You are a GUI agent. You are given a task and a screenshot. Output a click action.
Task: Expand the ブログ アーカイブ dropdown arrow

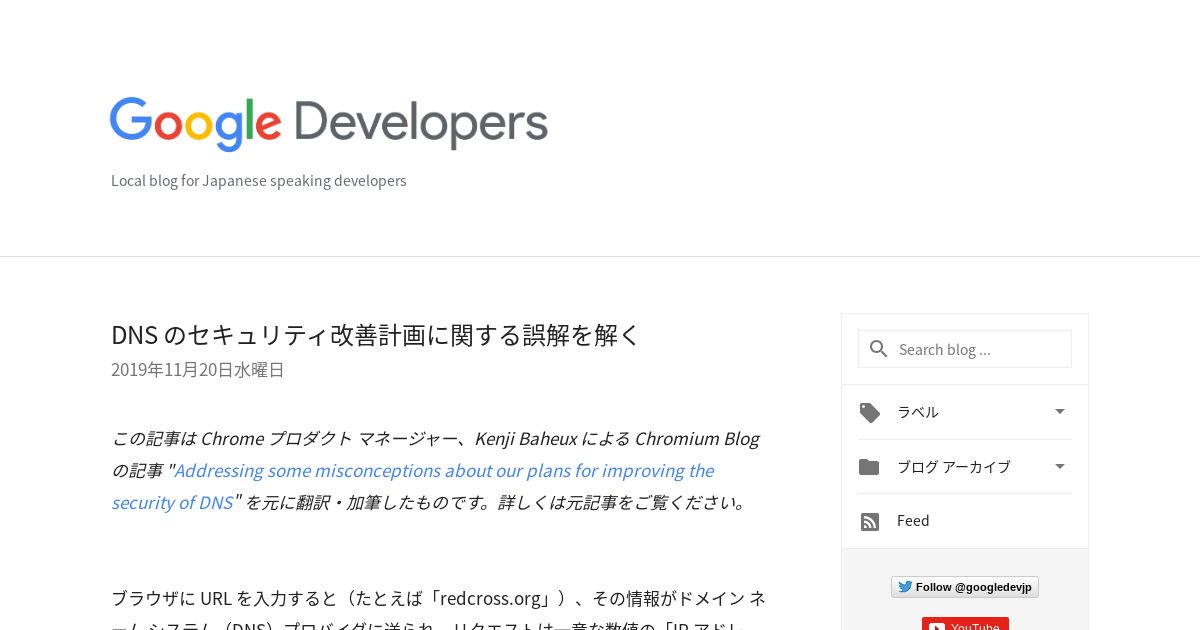pyautogui.click(x=1060, y=466)
